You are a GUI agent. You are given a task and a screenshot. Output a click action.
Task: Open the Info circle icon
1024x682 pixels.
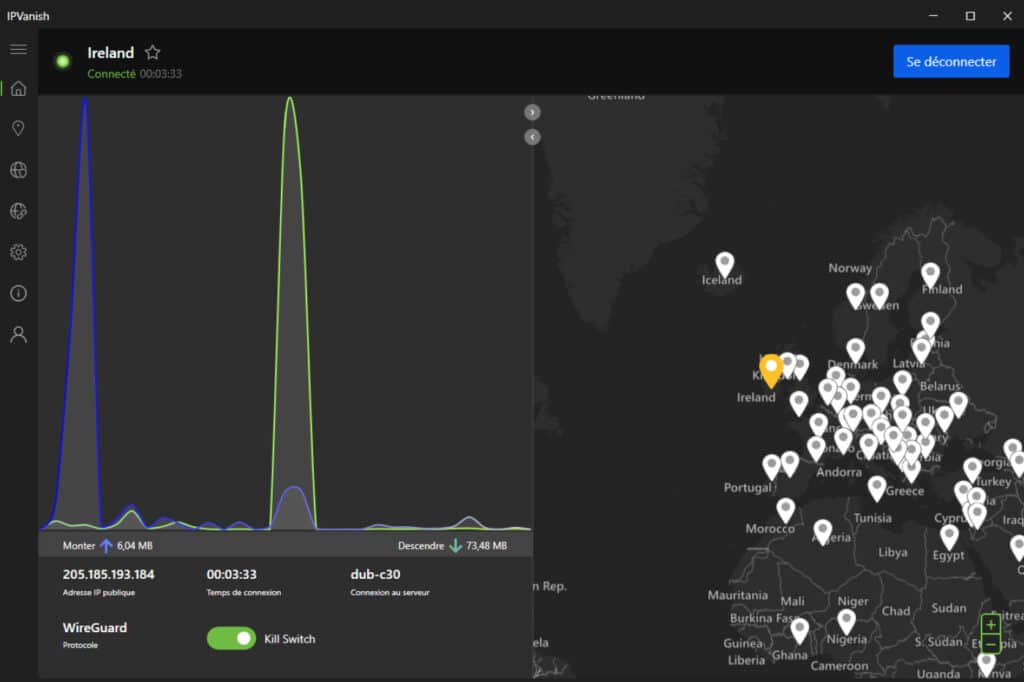tap(18, 293)
